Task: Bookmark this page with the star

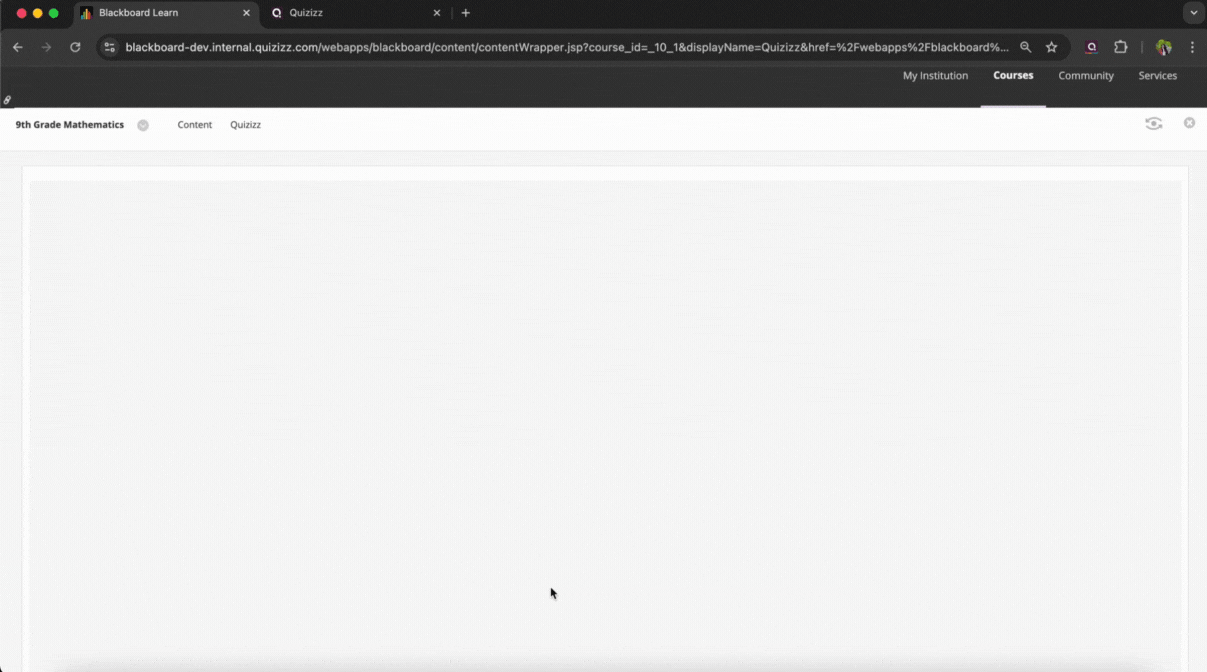Action: pyautogui.click(x=1051, y=47)
